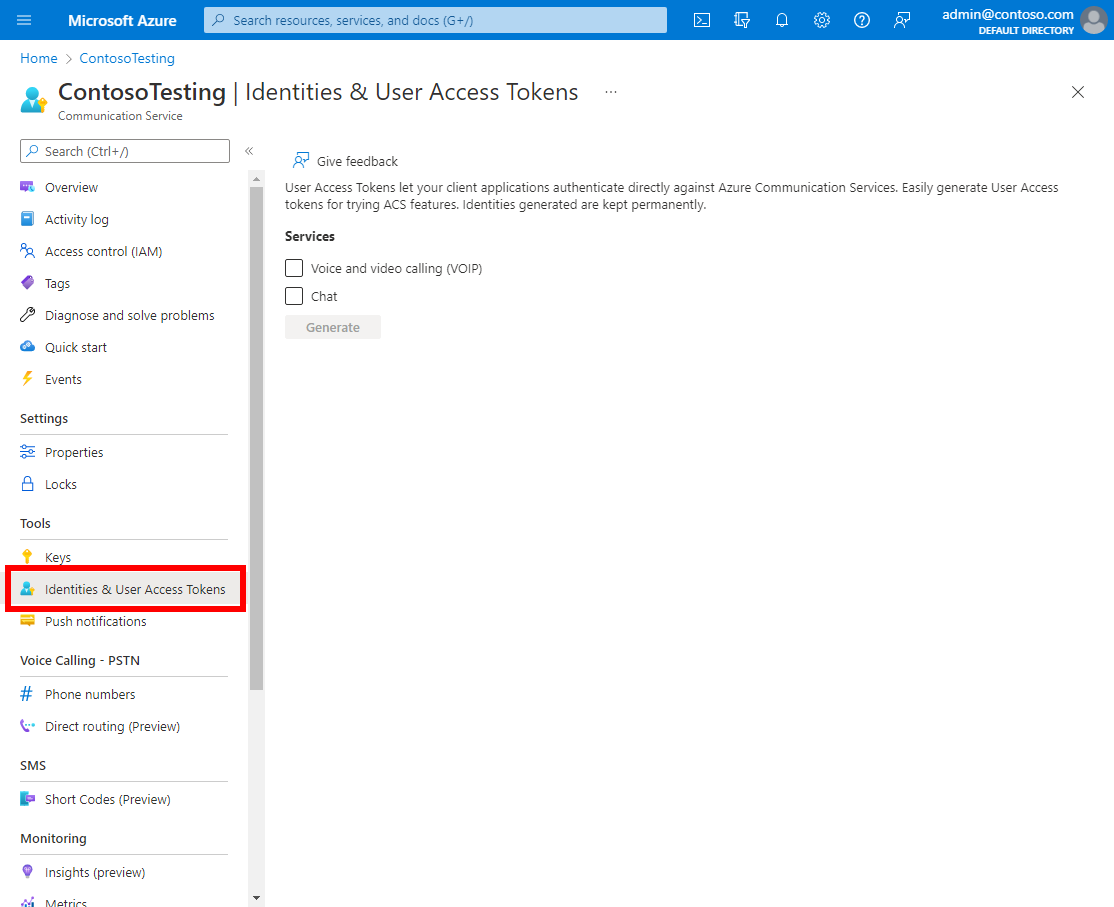This screenshot has height=907, width=1114.
Task: Click the Generate button
Action: tap(333, 327)
